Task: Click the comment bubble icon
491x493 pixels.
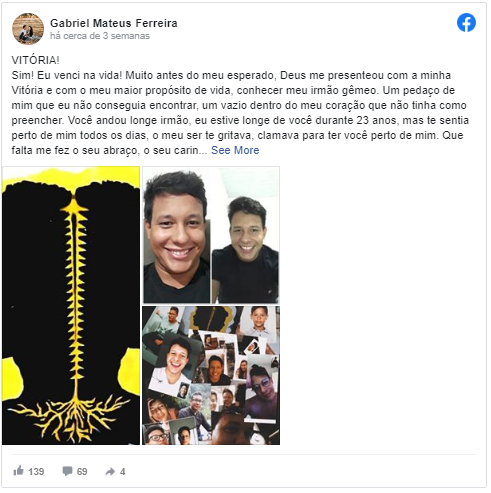Action: pyautogui.click(x=67, y=471)
